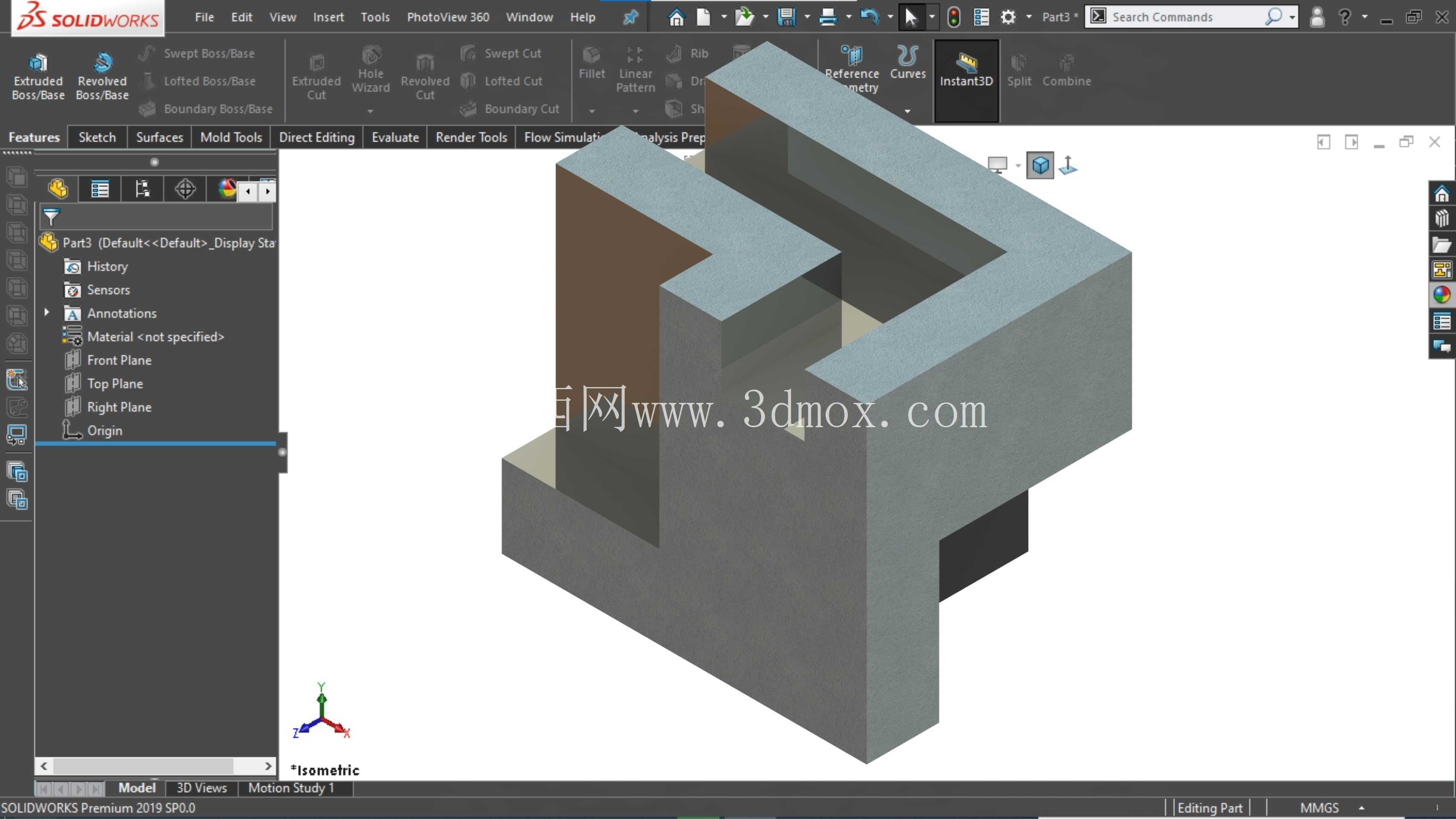Screen dimensions: 1456x819
Task: Expand the Annotations tree node
Action: [x=47, y=312]
